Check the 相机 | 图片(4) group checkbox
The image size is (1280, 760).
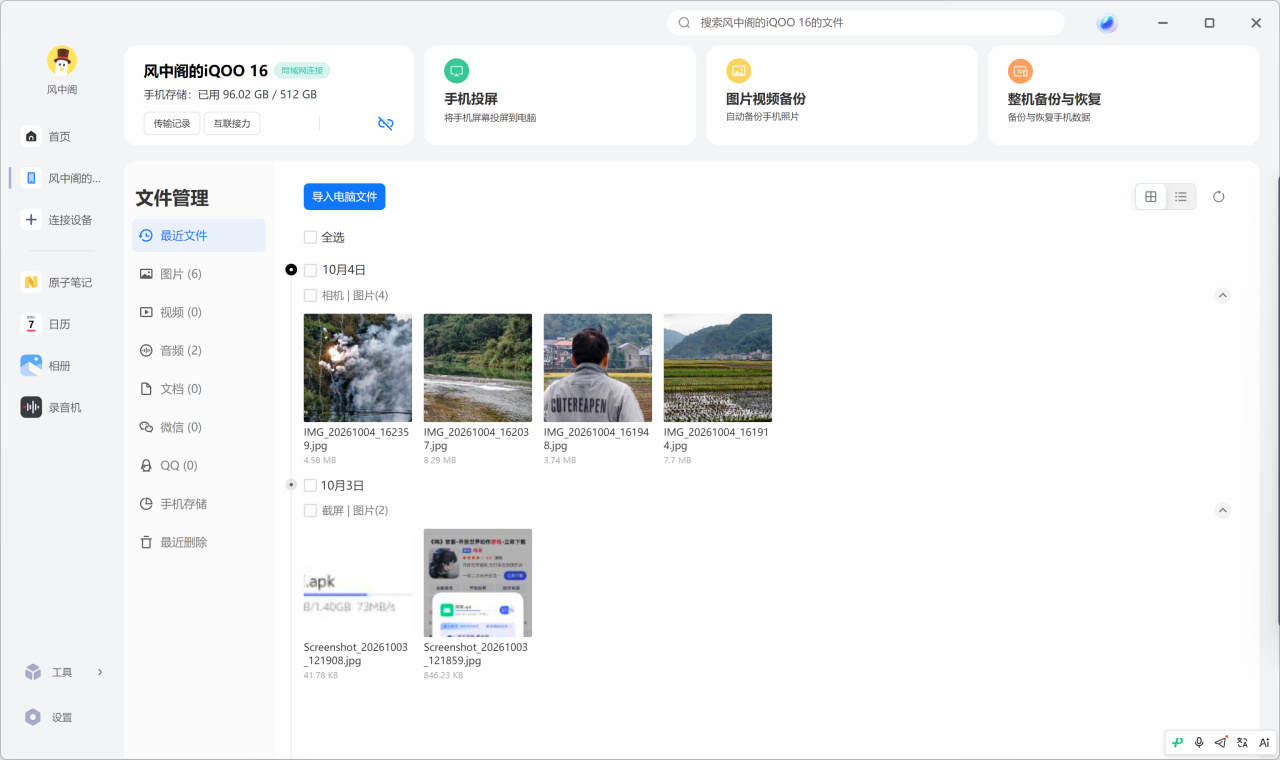click(310, 296)
